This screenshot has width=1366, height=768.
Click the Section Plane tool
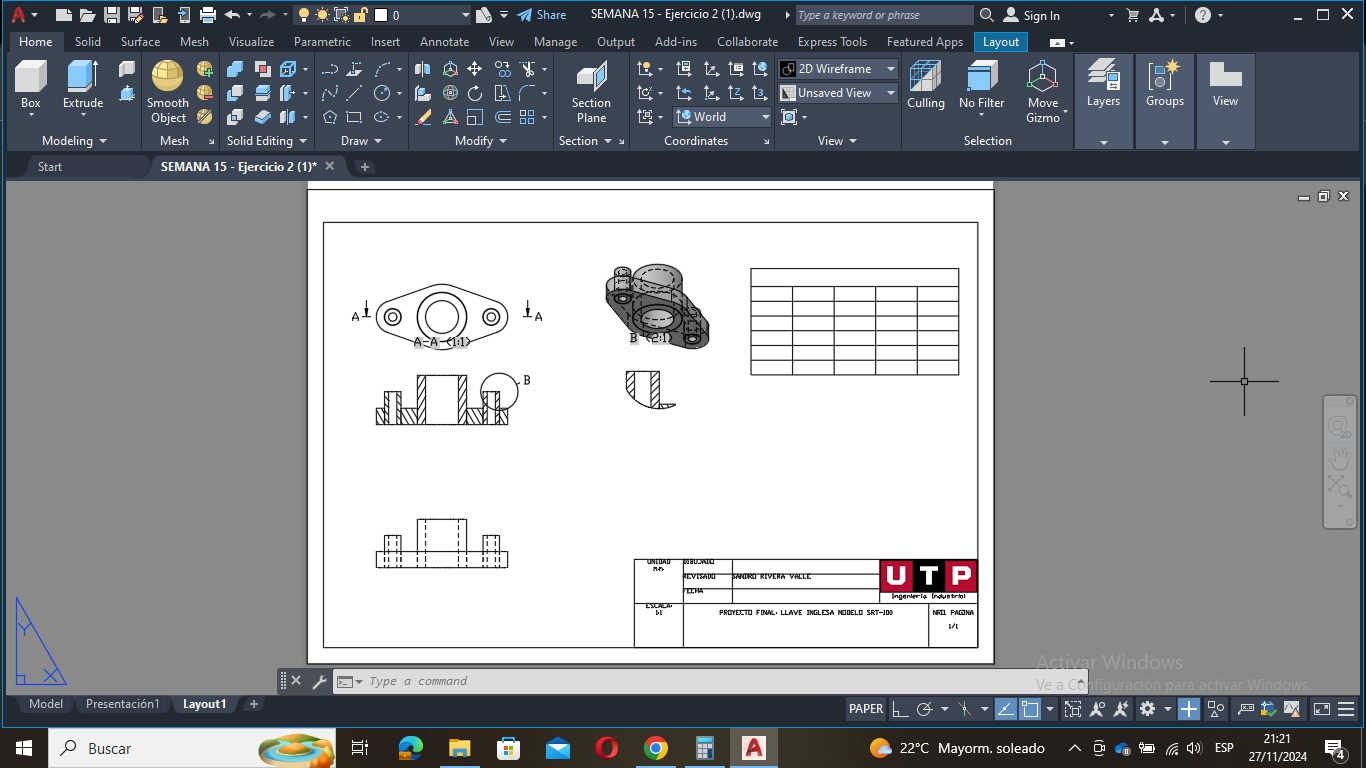[591, 92]
